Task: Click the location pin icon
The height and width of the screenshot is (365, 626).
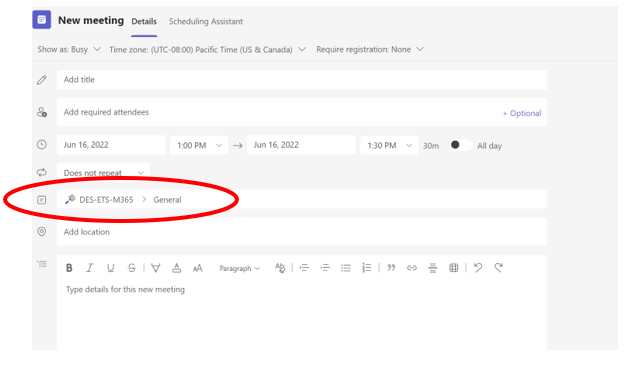Action: coord(42,232)
